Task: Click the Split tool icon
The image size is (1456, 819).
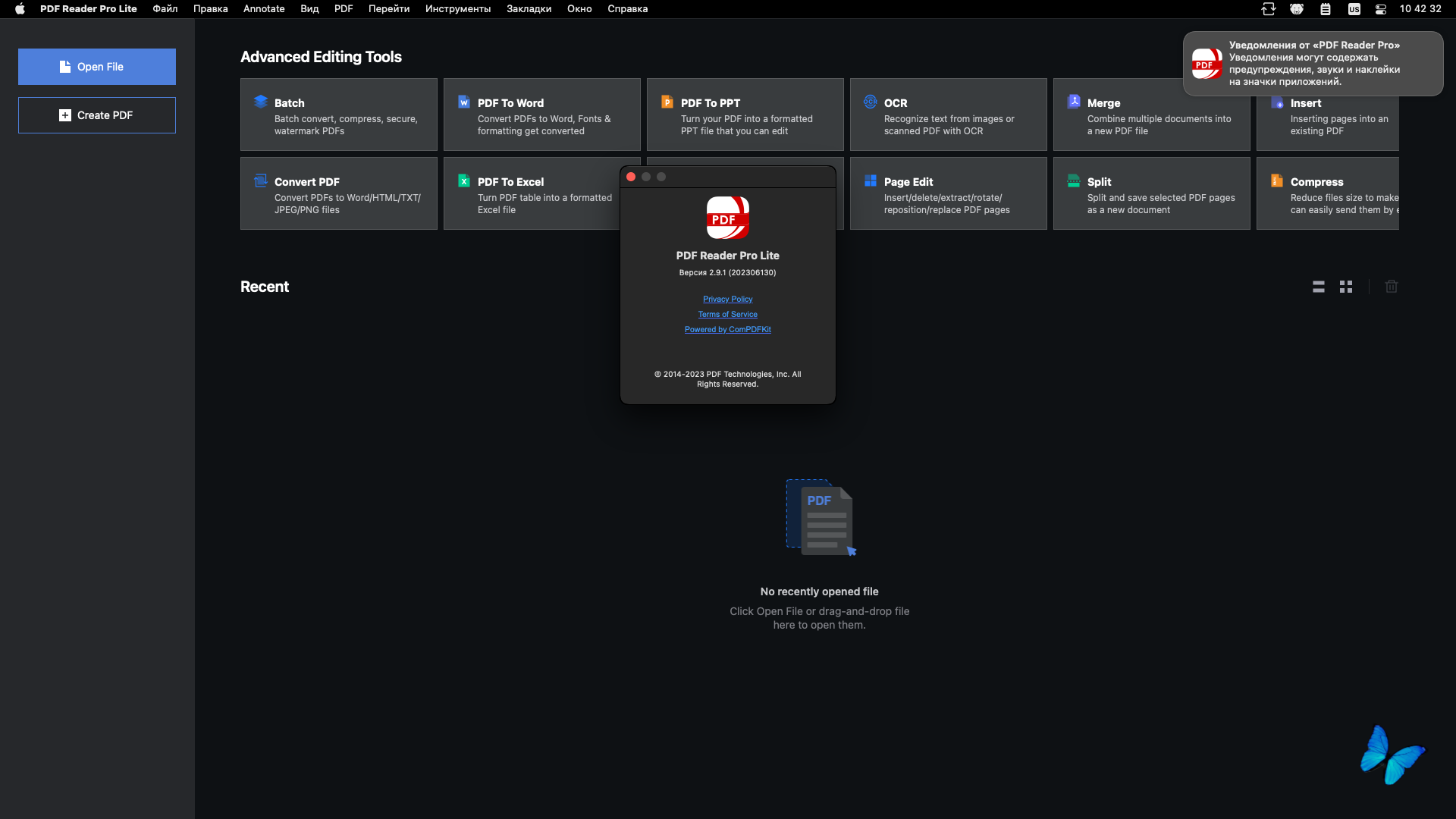Action: [x=1074, y=180]
